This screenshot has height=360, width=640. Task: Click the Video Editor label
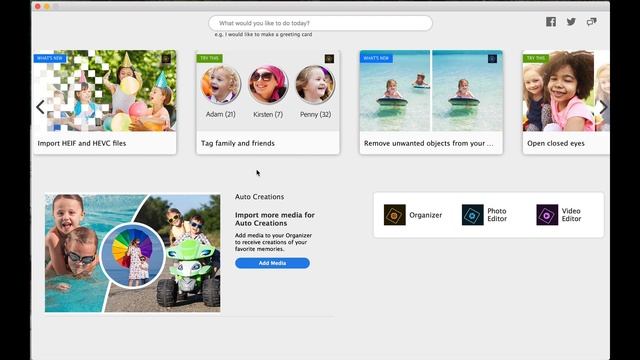[571, 215]
